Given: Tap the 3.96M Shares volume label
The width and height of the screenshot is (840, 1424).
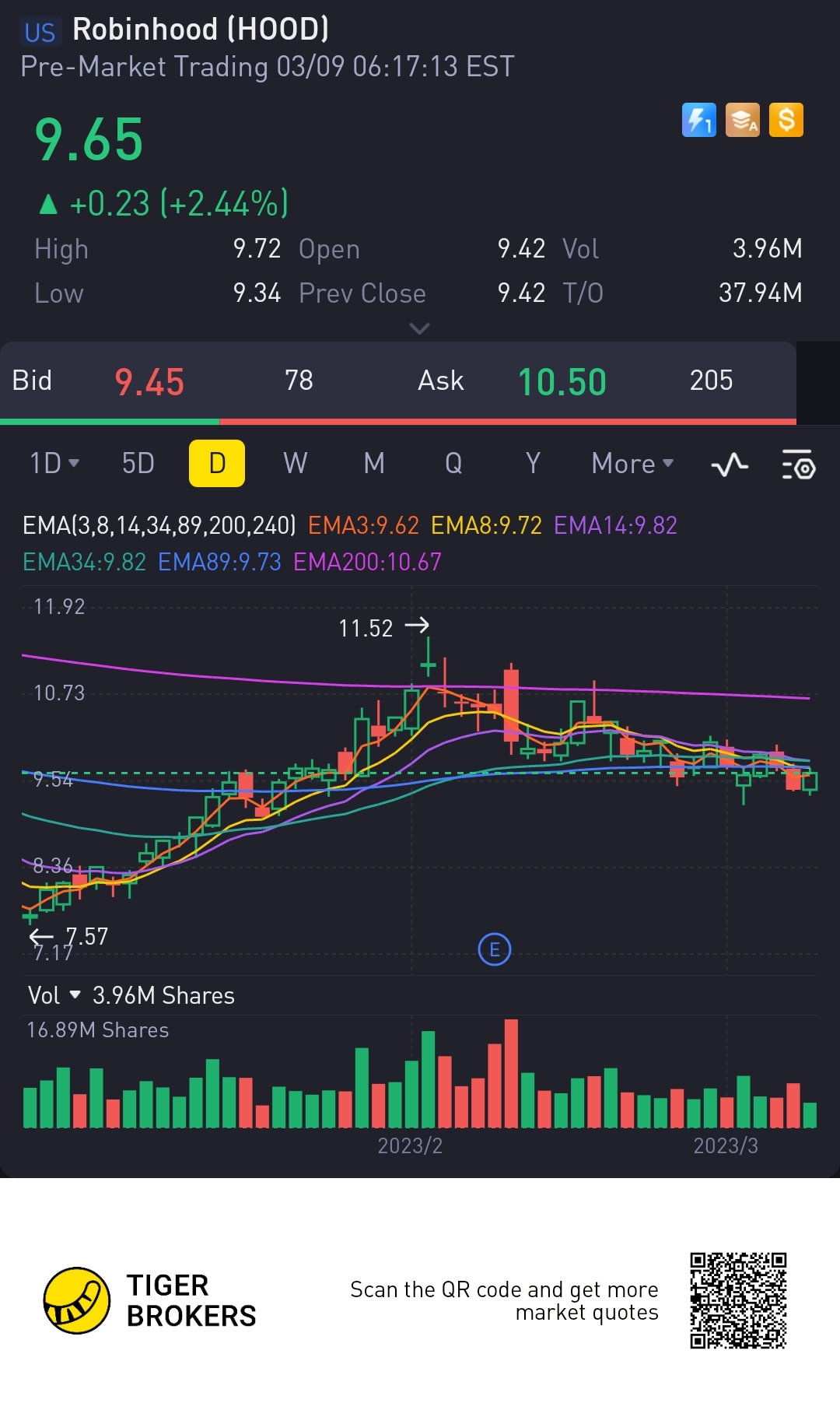Looking at the screenshot, I should tap(163, 995).
